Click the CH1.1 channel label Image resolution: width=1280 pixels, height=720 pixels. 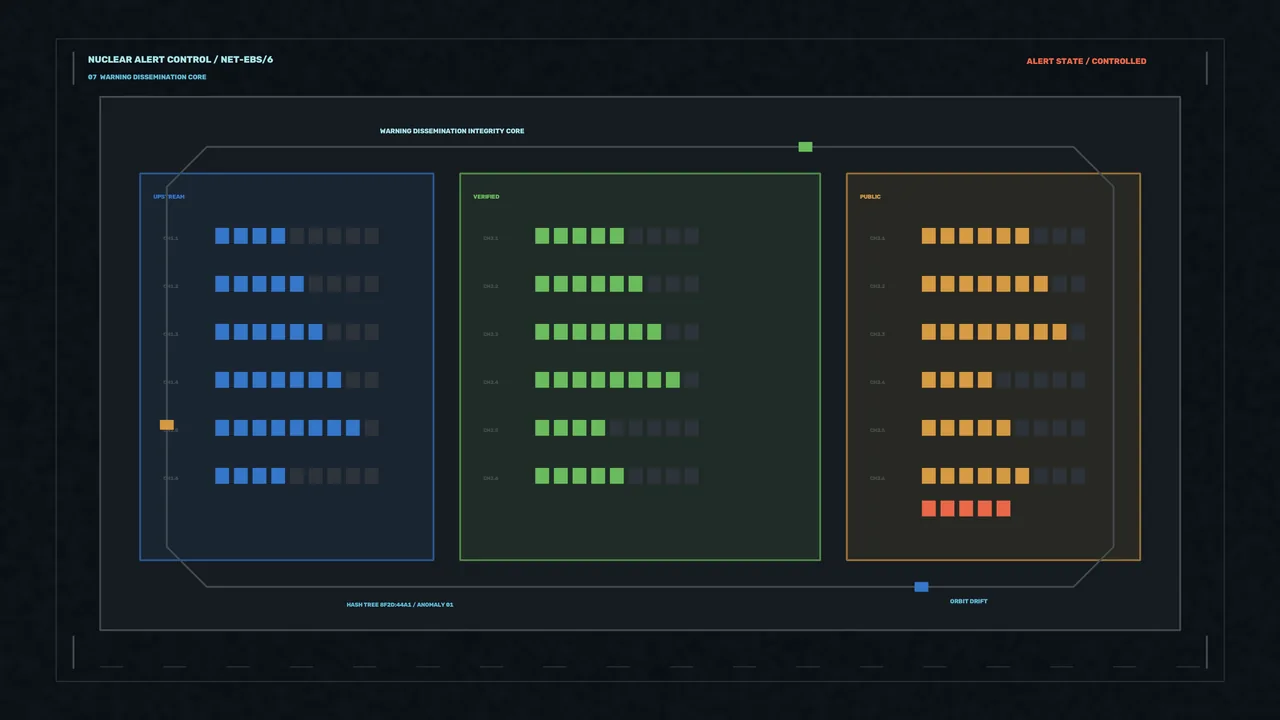click(171, 238)
